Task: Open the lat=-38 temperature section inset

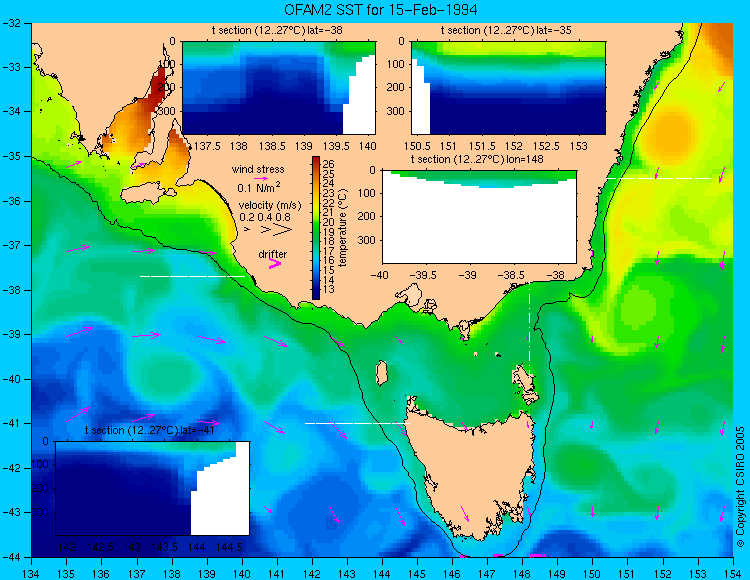Action: point(279,88)
